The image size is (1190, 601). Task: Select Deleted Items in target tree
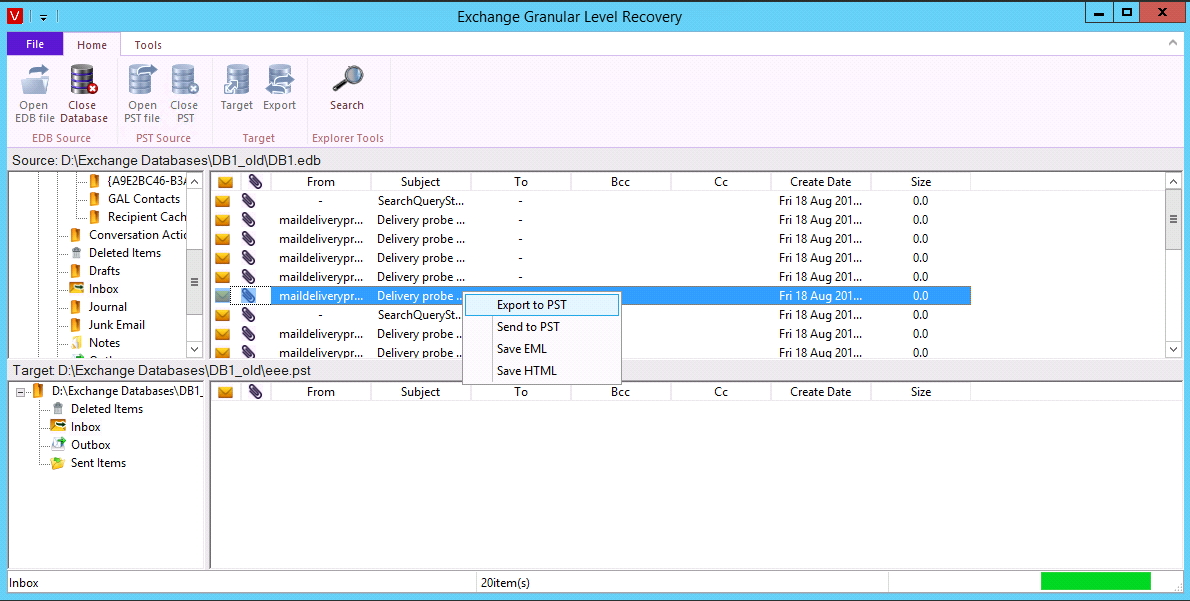pos(106,409)
